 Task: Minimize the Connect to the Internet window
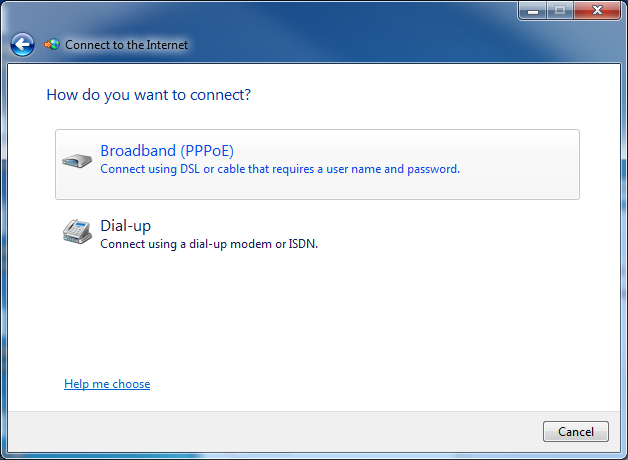tap(533, 10)
